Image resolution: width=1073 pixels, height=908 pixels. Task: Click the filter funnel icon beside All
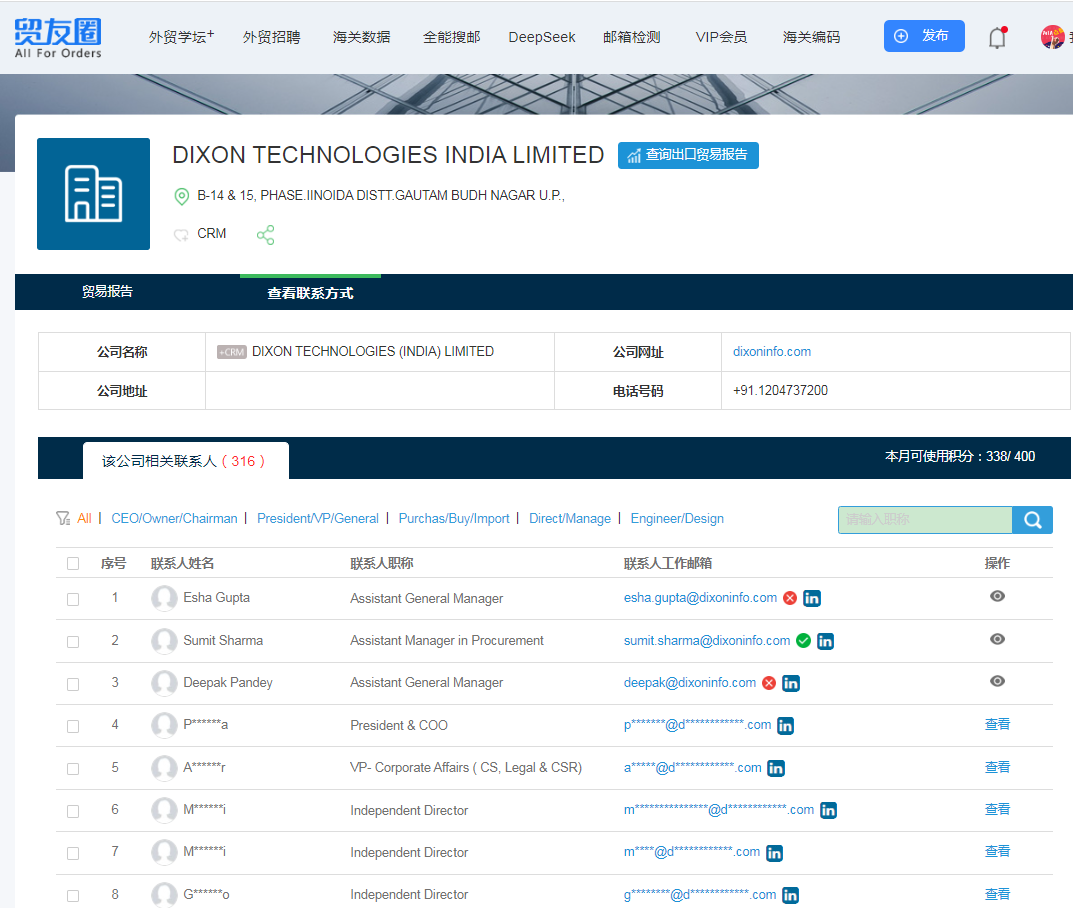[x=63, y=519]
